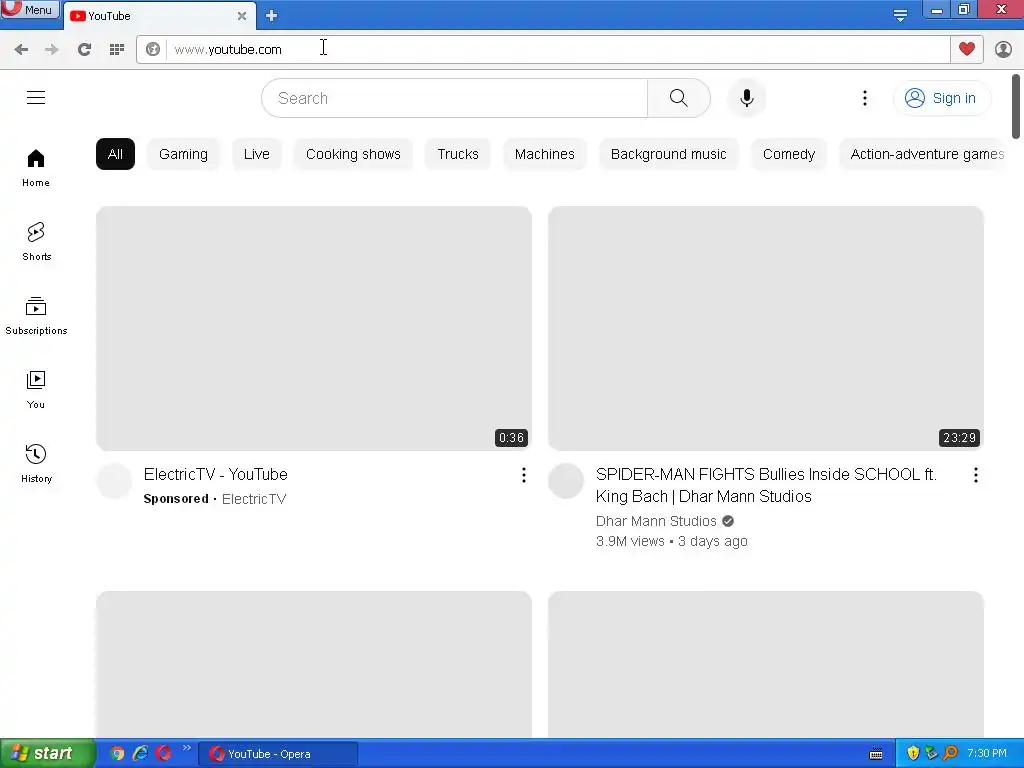Click ElectricTV channel avatar placeholder
Image resolution: width=1024 pixels, height=768 pixels.
coord(114,481)
